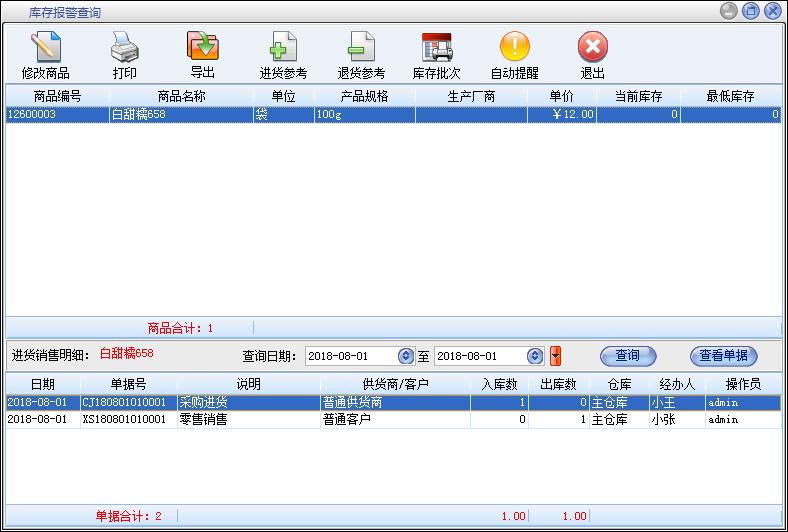This screenshot has width=788, height=532.
Task: Select product row 白甜糯658
Action: (x=181, y=114)
